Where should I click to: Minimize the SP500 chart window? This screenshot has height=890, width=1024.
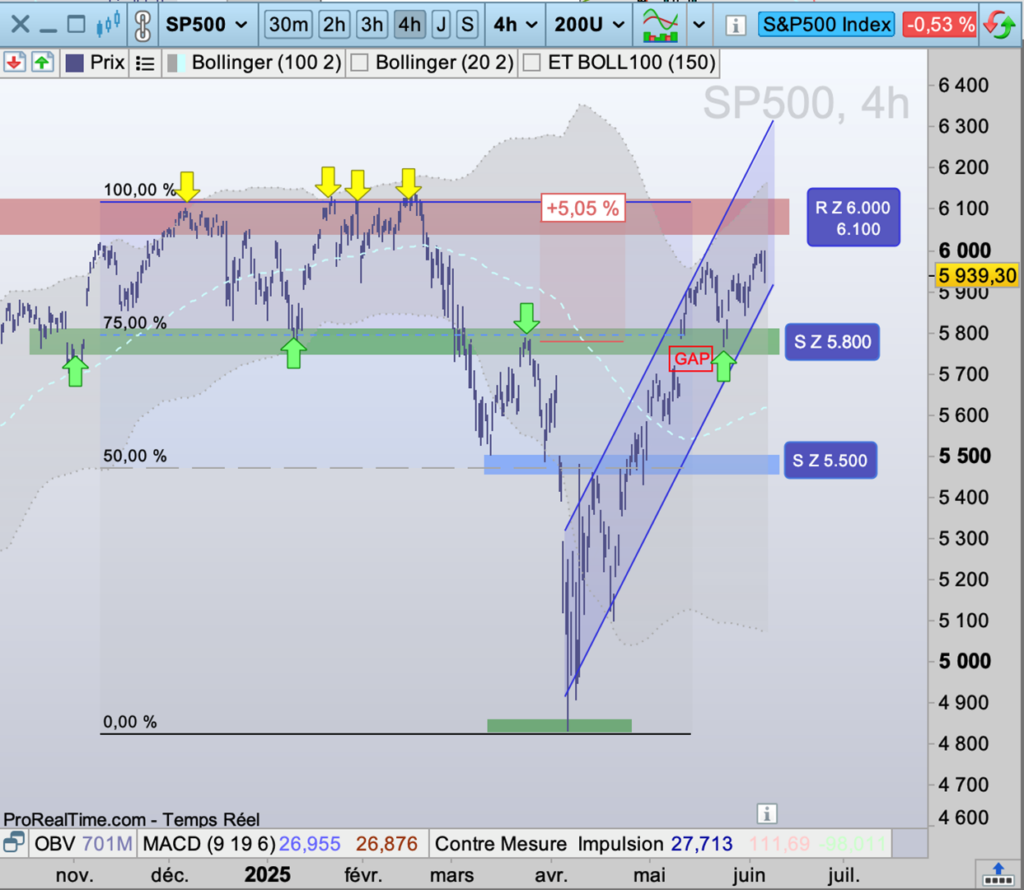click(48, 30)
